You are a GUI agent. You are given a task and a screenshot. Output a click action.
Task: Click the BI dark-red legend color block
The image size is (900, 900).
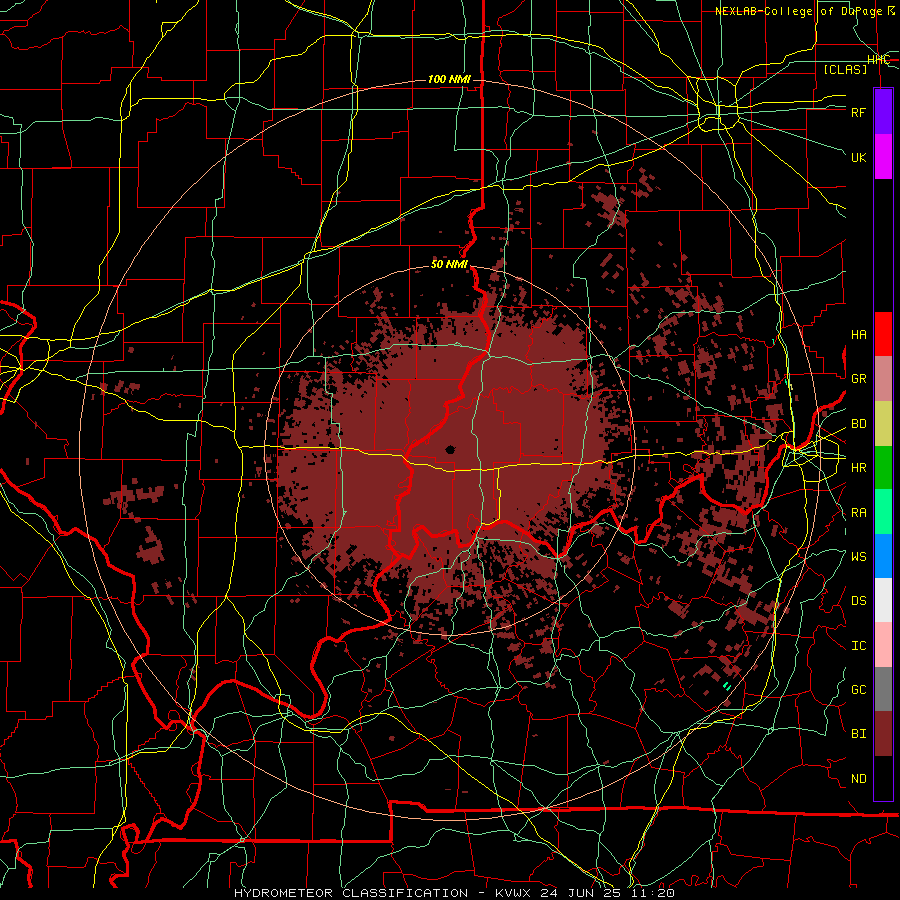click(x=883, y=734)
